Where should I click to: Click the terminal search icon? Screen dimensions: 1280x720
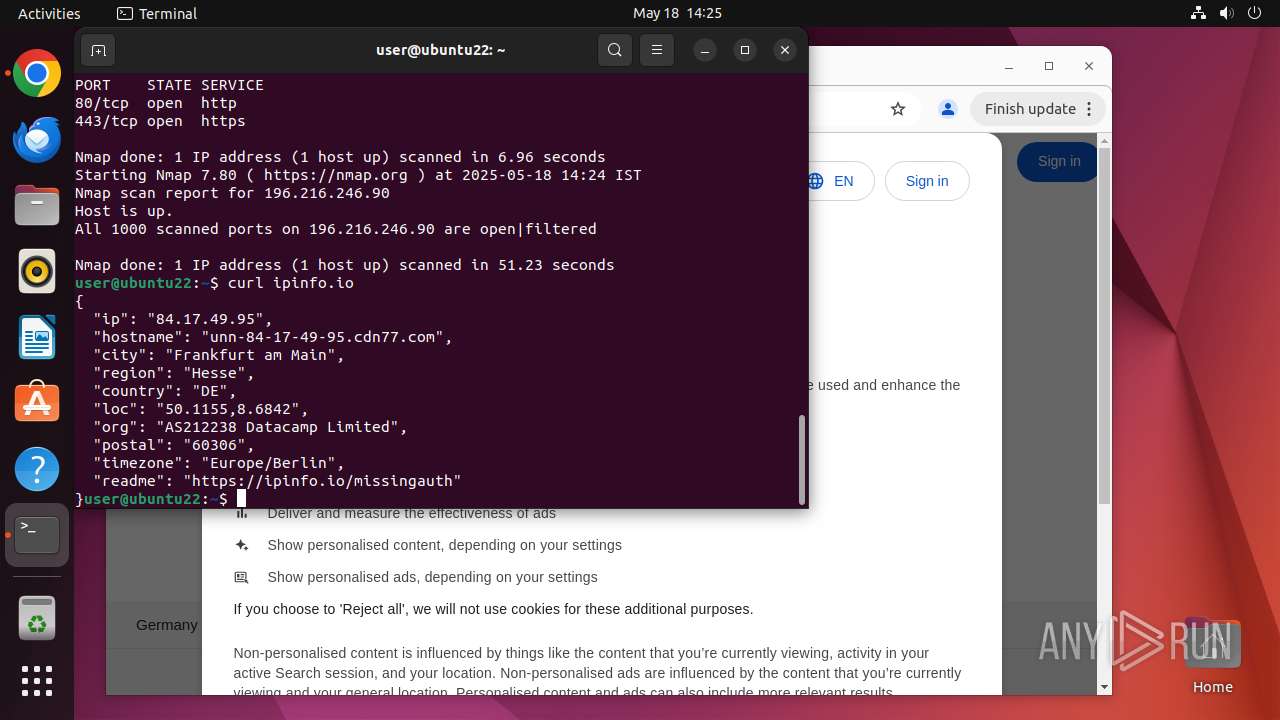615,50
